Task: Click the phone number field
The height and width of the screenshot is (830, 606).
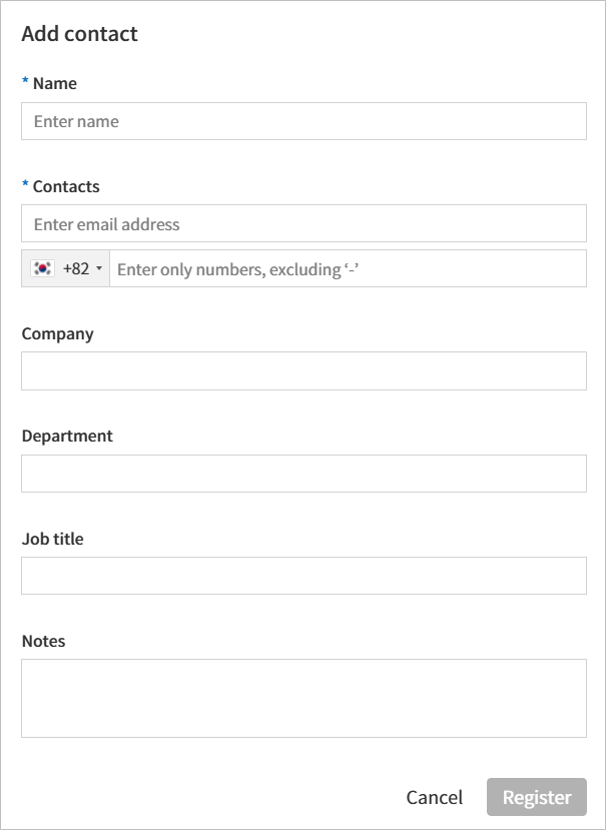Action: (x=350, y=268)
